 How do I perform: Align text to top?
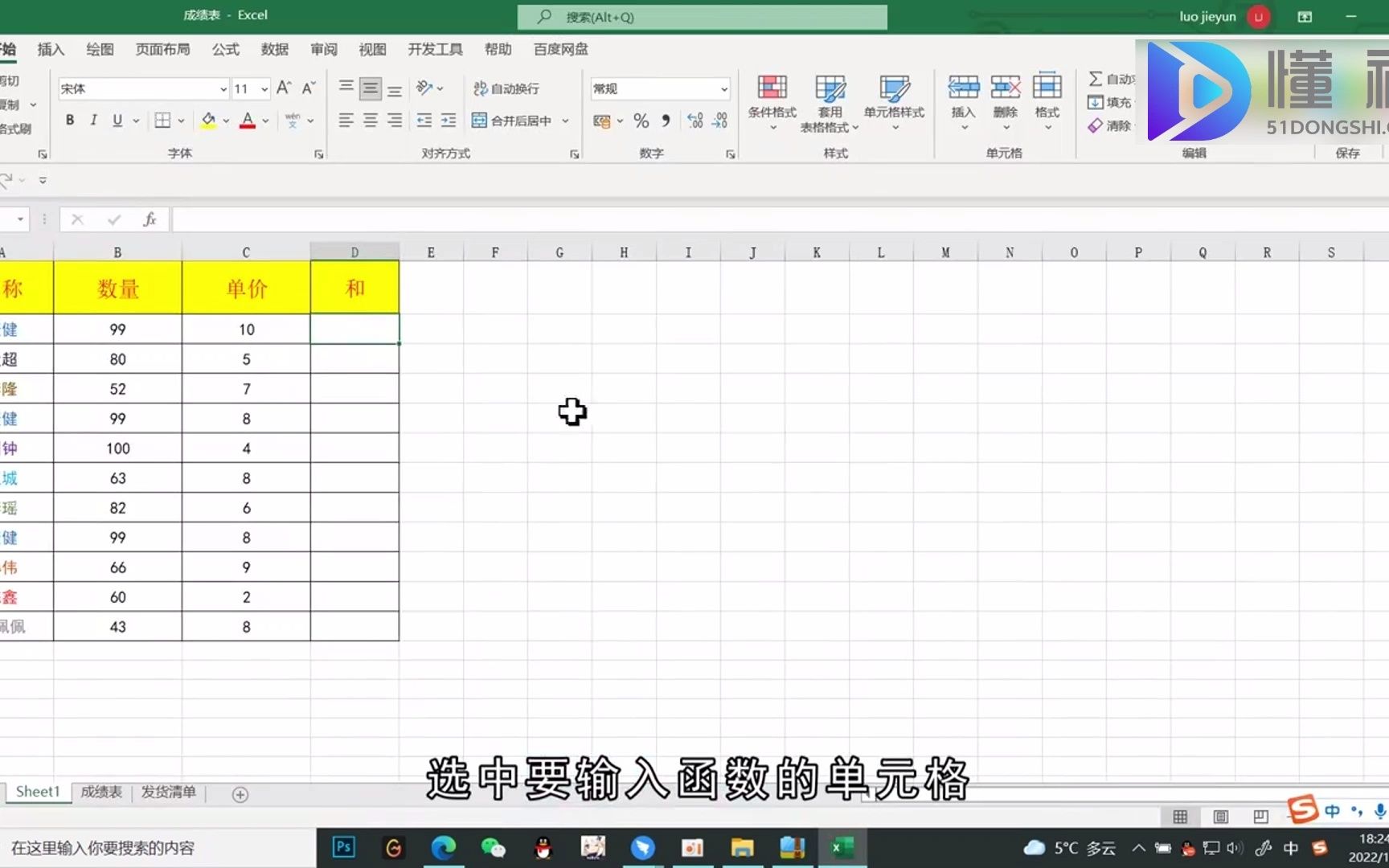(x=346, y=88)
